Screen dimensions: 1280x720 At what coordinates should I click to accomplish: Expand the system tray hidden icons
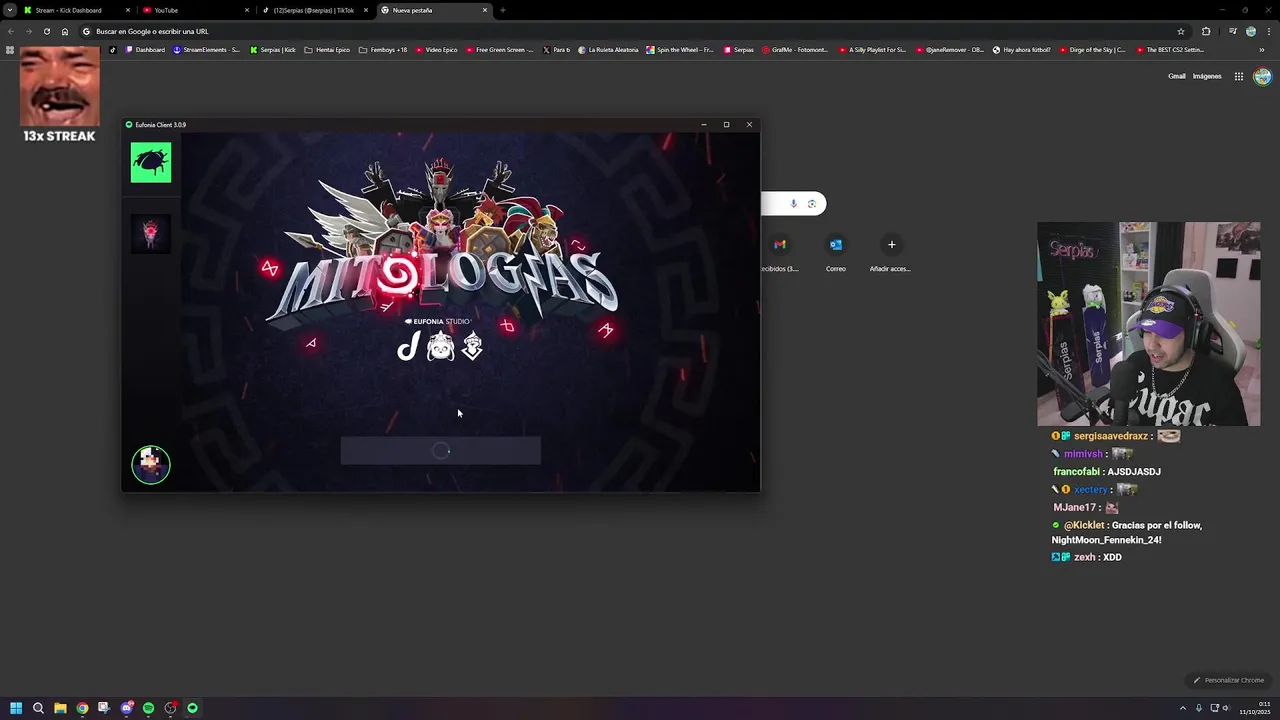click(x=1183, y=708)
